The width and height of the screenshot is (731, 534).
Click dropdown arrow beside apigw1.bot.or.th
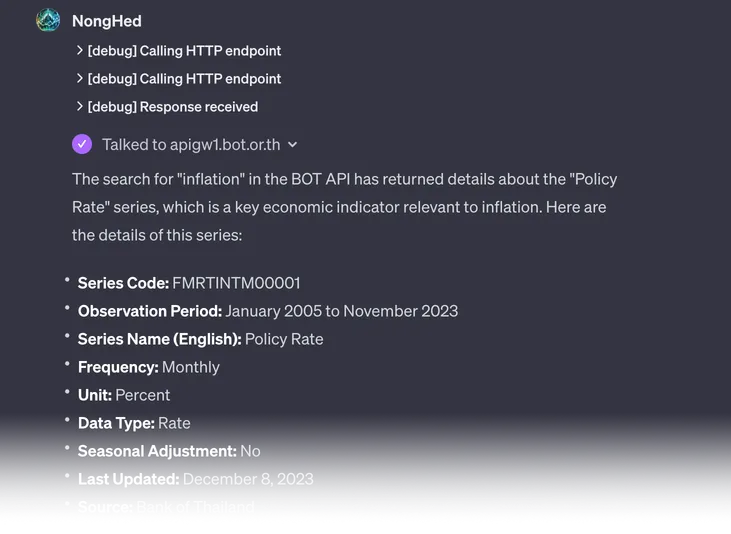(x=292, y=145)
